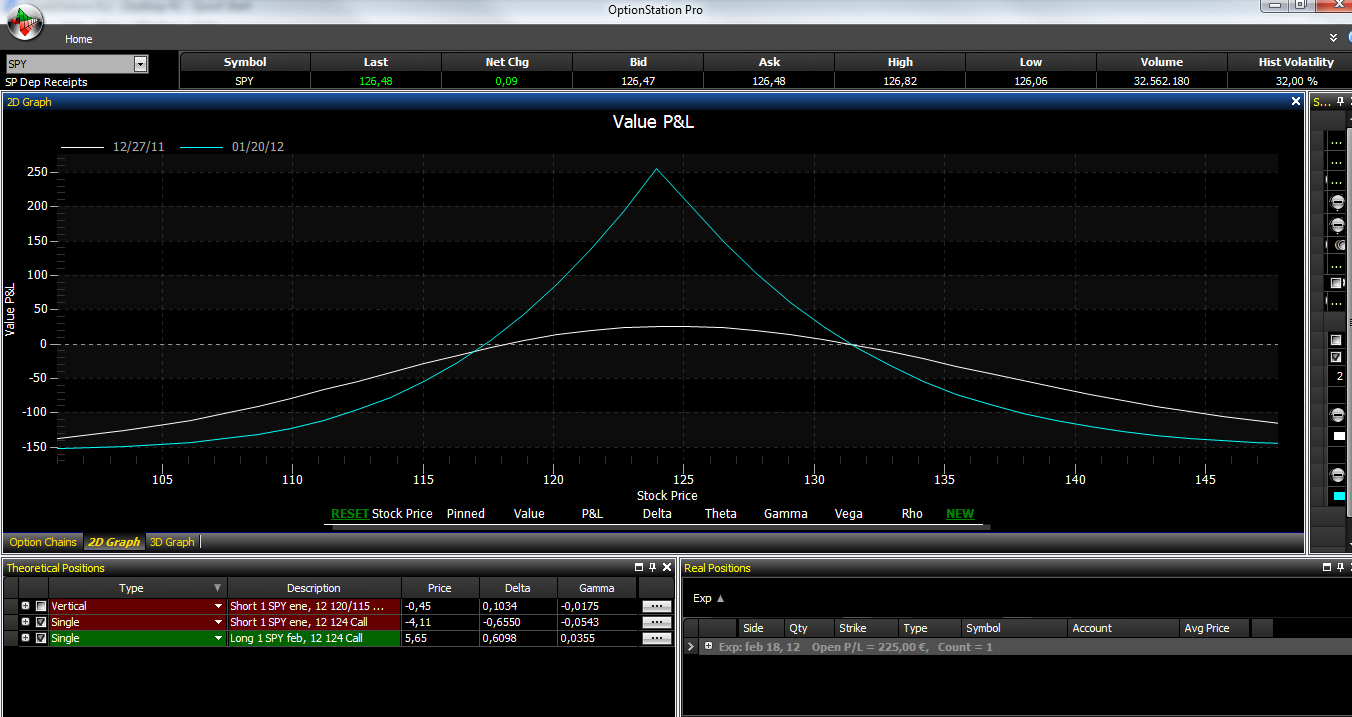Click minus icon above cyan swatch
Viewport: 1352px width, 717px height.
1338,474
